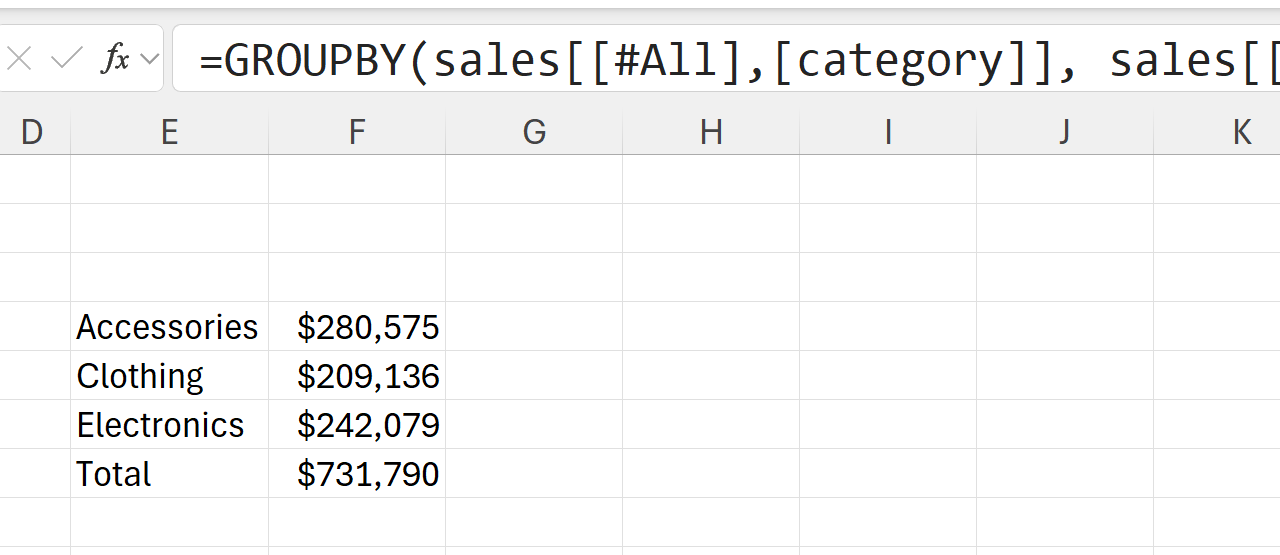Click the Electronics cell
This screenshot has width=1280, height=555.
(168, 425)
